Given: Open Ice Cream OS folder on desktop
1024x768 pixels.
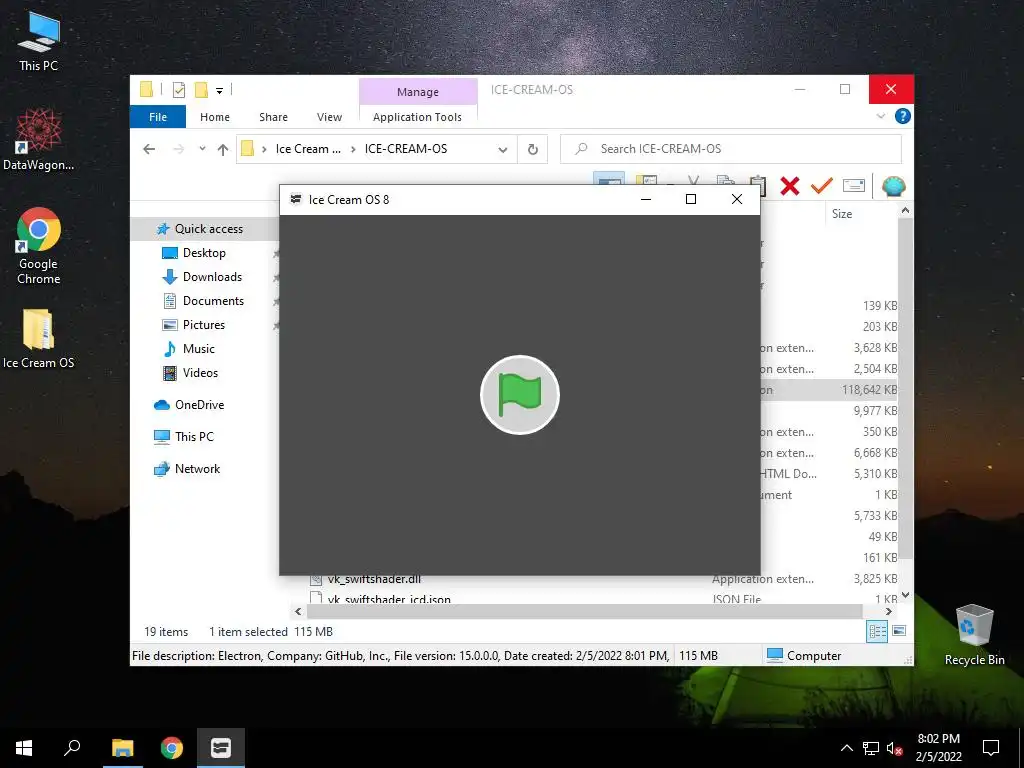Looking at the screenshot, I should coord(39,339).
